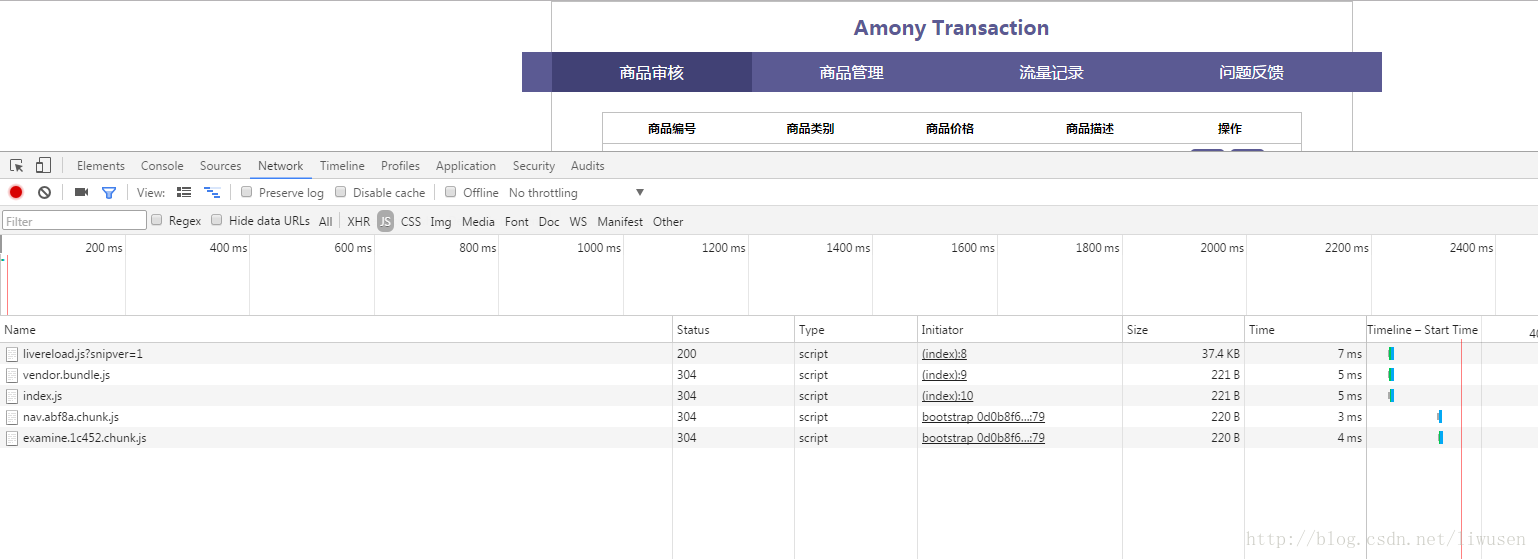Switch to the Console tab
This screenshot has height=559, width=1538.
point(162,166)
